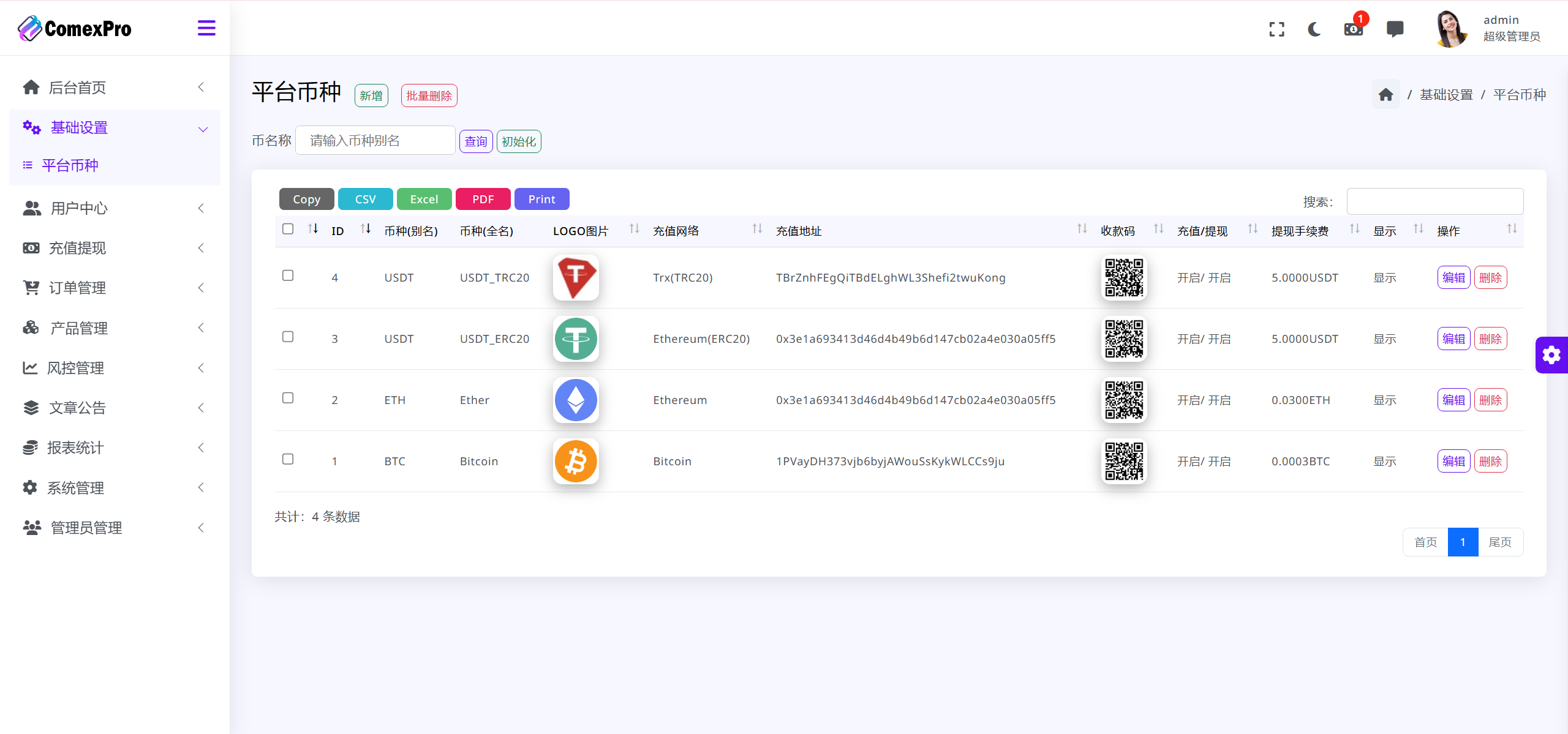Collapse the 基础设置 menu
1568x734 pixels.
[x=115, y=128]
